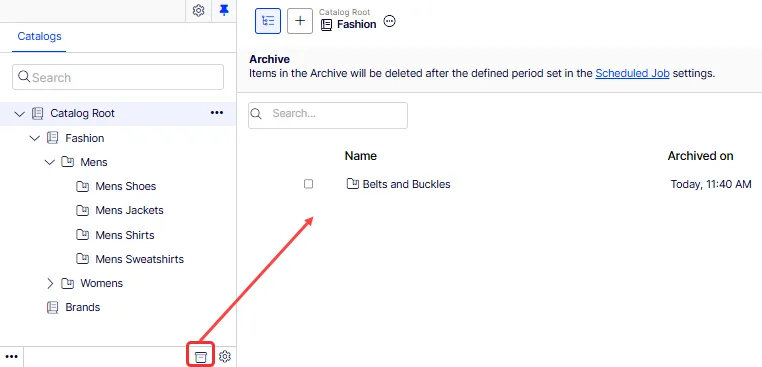Click the Belts and Buckles folder icon
This screenshot has height=367, width=762.
352,184
